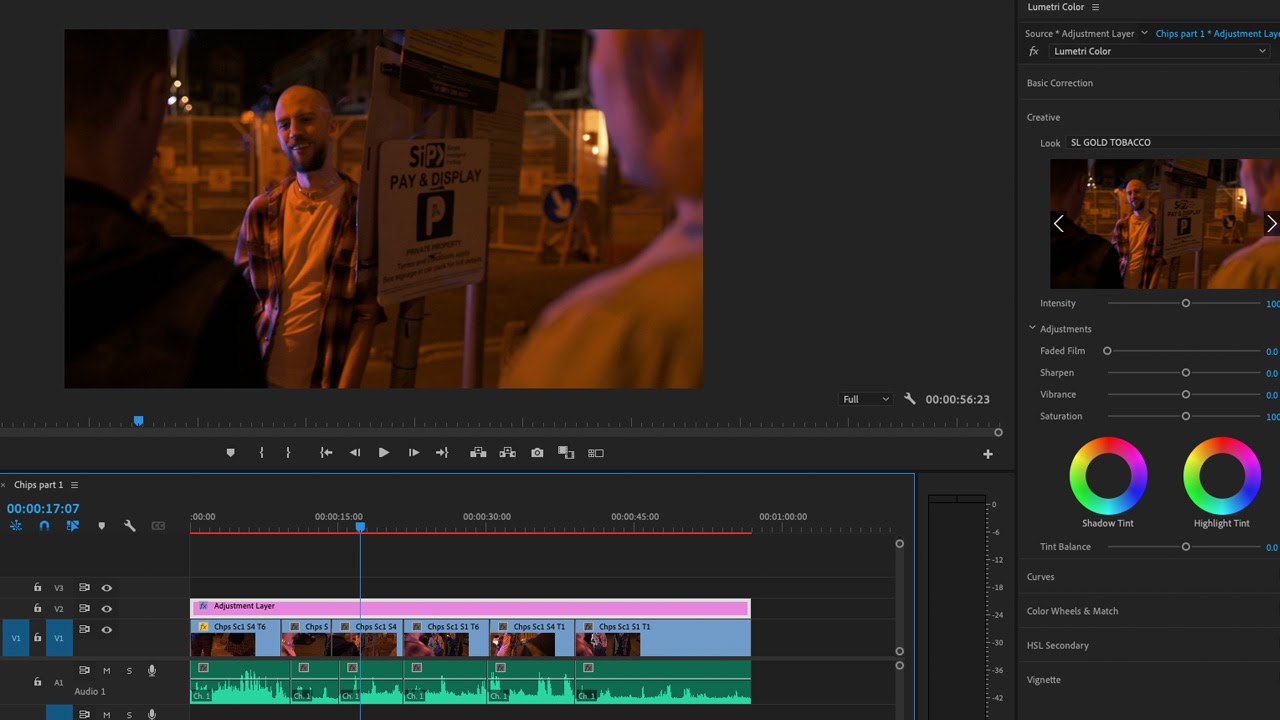Toggle Snap magnet in the timeline

(44, 526)
